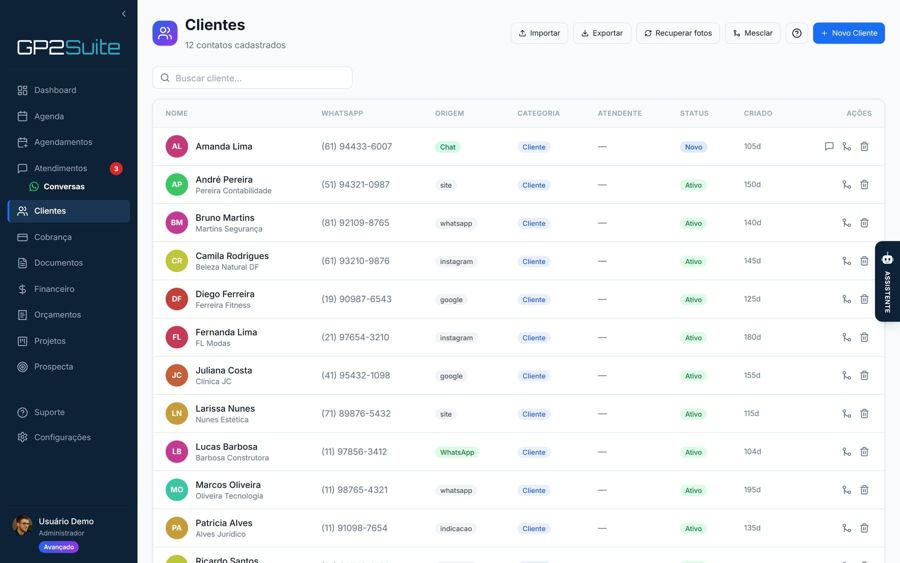This screenshot has width=900, height=563.
Task: Delete Camila Rodrigues with trash icon
Action: tap(864, 261)
